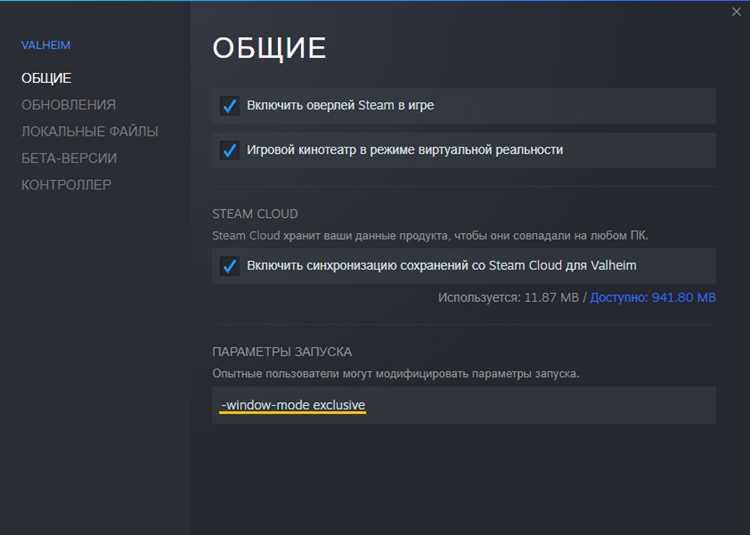Click the Доступно: 941.80 MB link
This screenshot has height=535, width=750.
pyautogui.click(x=653, y=297)
